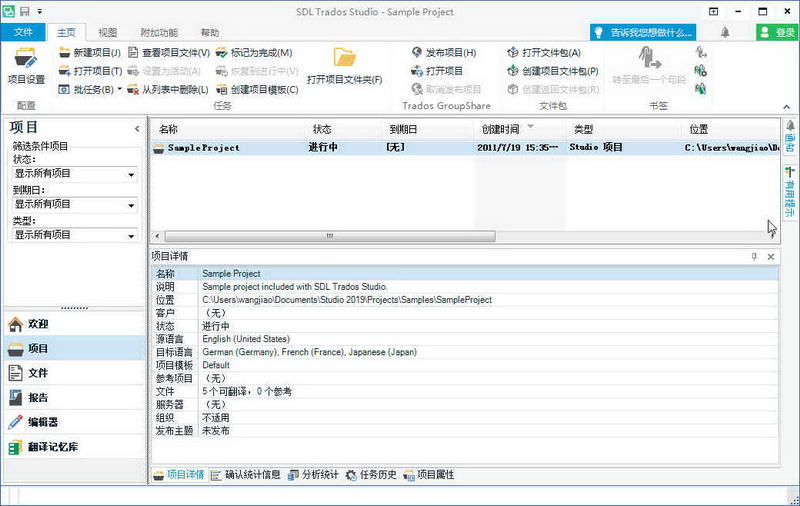The image size is (800, 506).
Task: Go to the 项目 projects view
Action: pyautogui.click(x=74, y=348)
